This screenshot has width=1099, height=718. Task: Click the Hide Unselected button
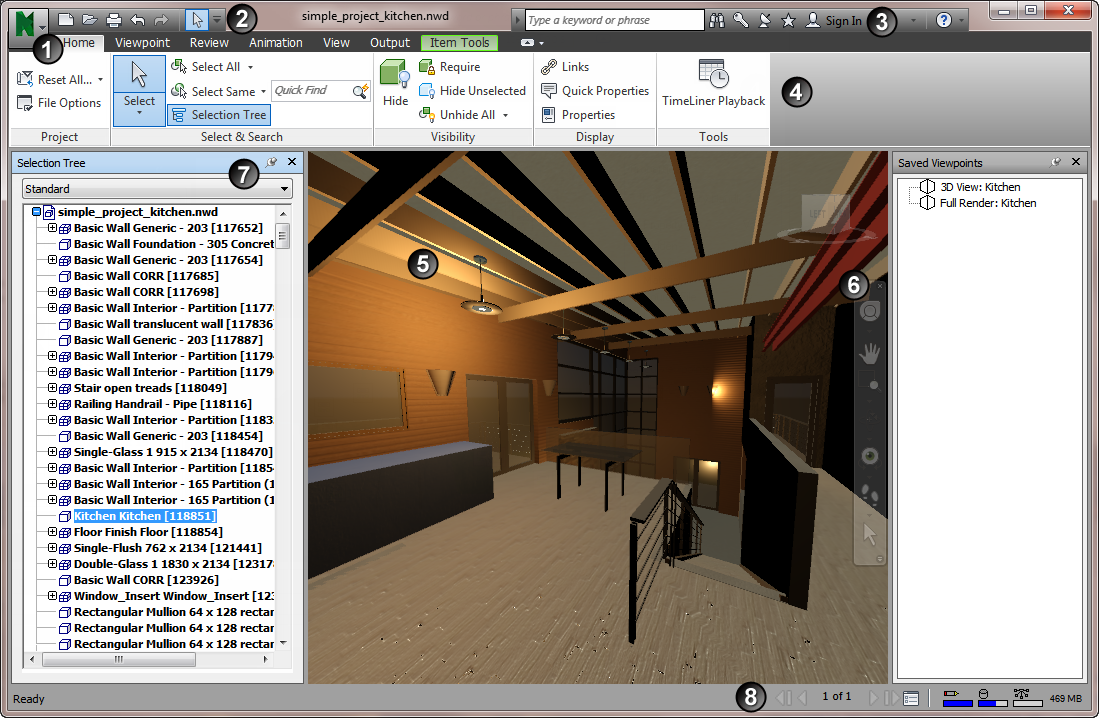tap(472, 90)
